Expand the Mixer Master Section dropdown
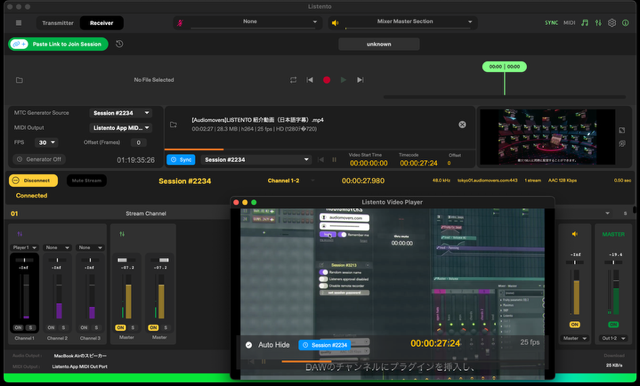Image resolution: width=640 pixels, height=386 pixels. [403, 22]
